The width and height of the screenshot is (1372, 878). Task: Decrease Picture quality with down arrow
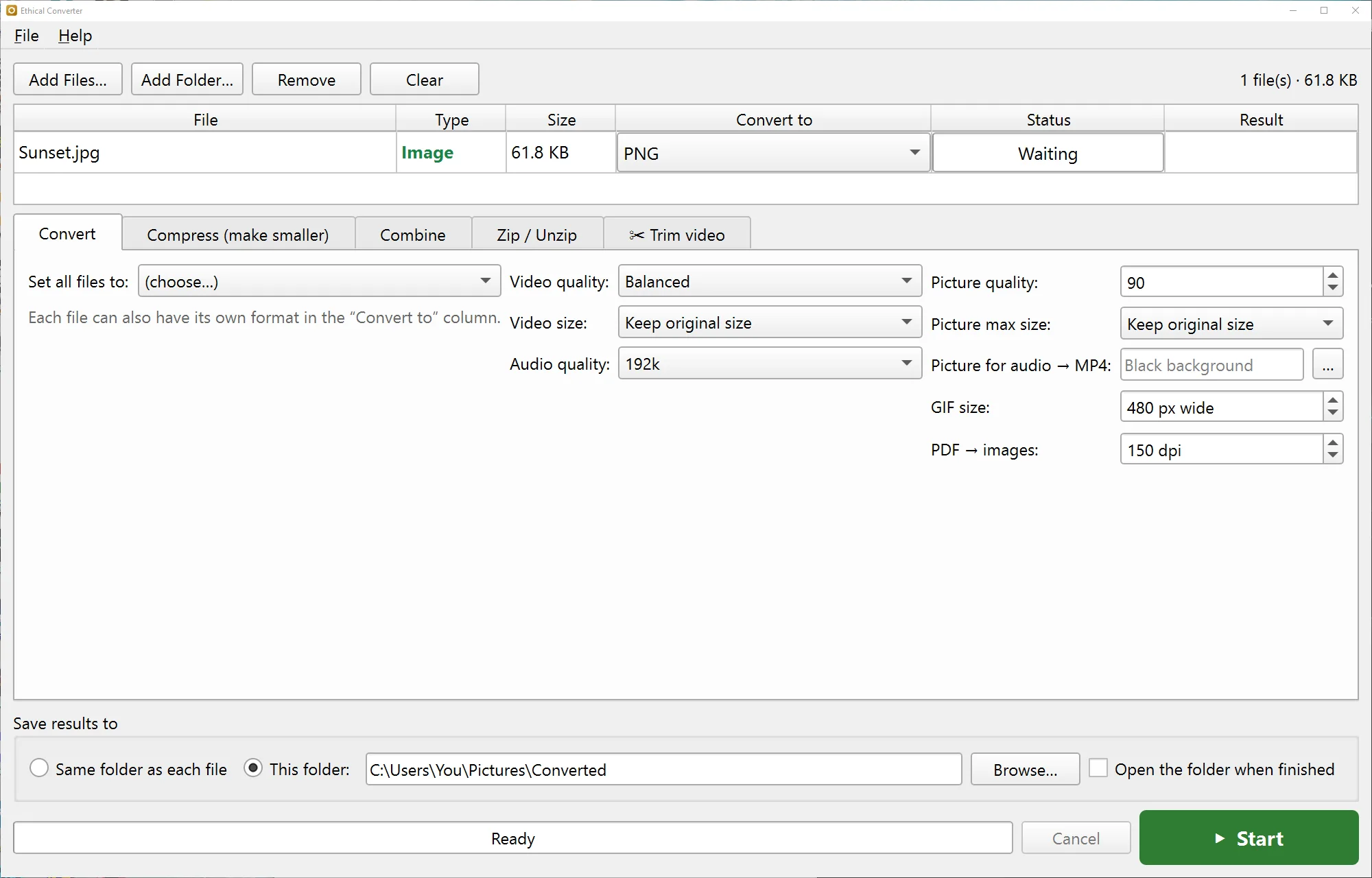point(1332,289)
